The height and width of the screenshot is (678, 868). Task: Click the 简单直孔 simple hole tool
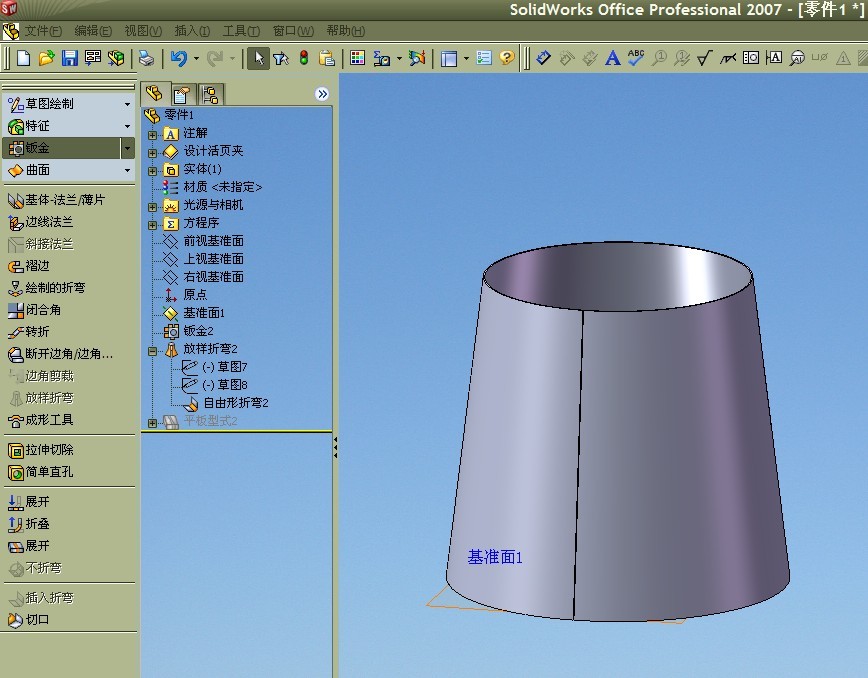coord(40,472)
